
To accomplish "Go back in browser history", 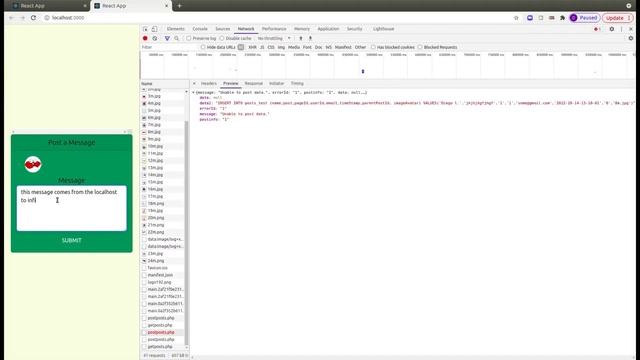I will [x=11, y=18].
